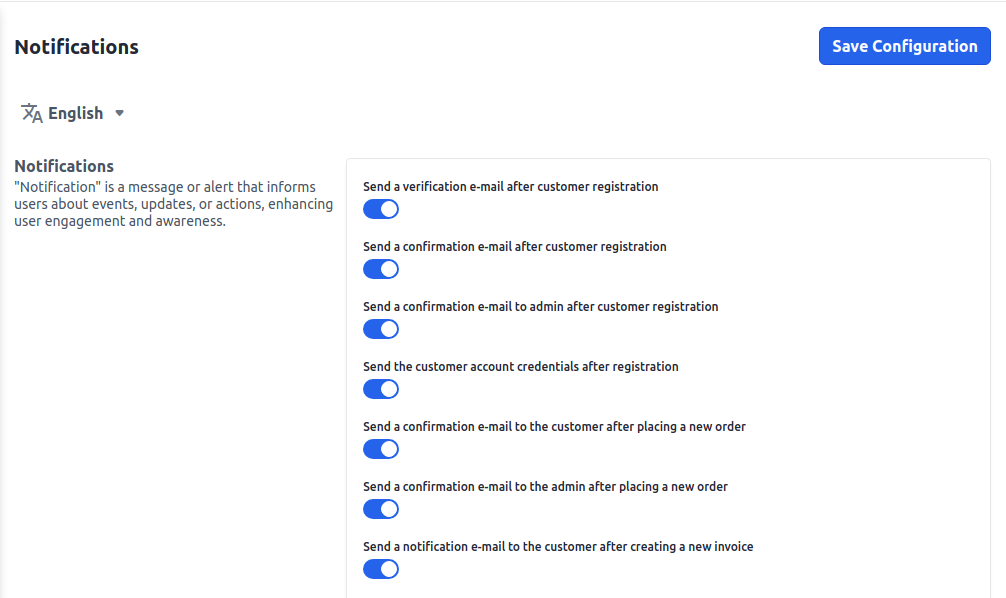Click label for admin registration confirmation e-mail
This screenshot has height=598, width=1006.
pyautogui.click(x=541, y=306)
